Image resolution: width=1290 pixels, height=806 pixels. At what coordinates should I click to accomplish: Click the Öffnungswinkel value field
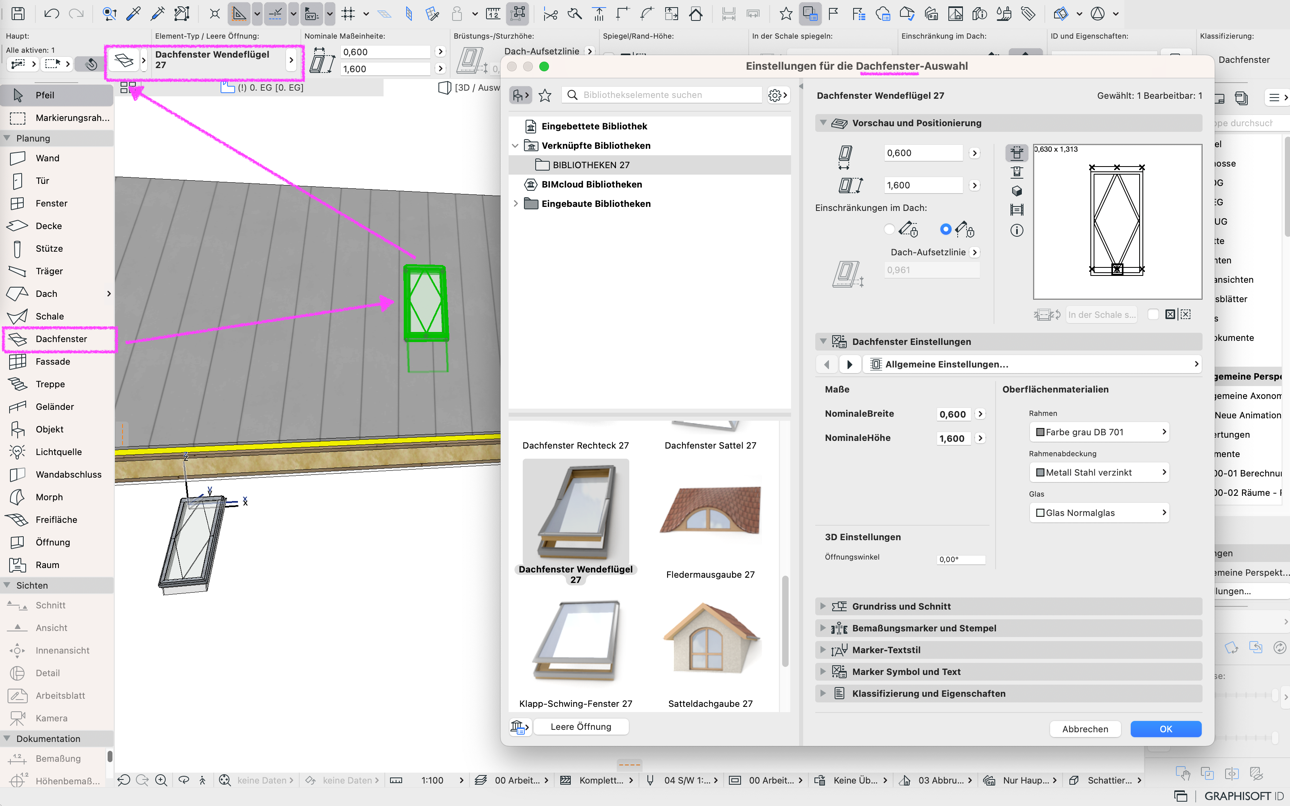pos(960,559)
